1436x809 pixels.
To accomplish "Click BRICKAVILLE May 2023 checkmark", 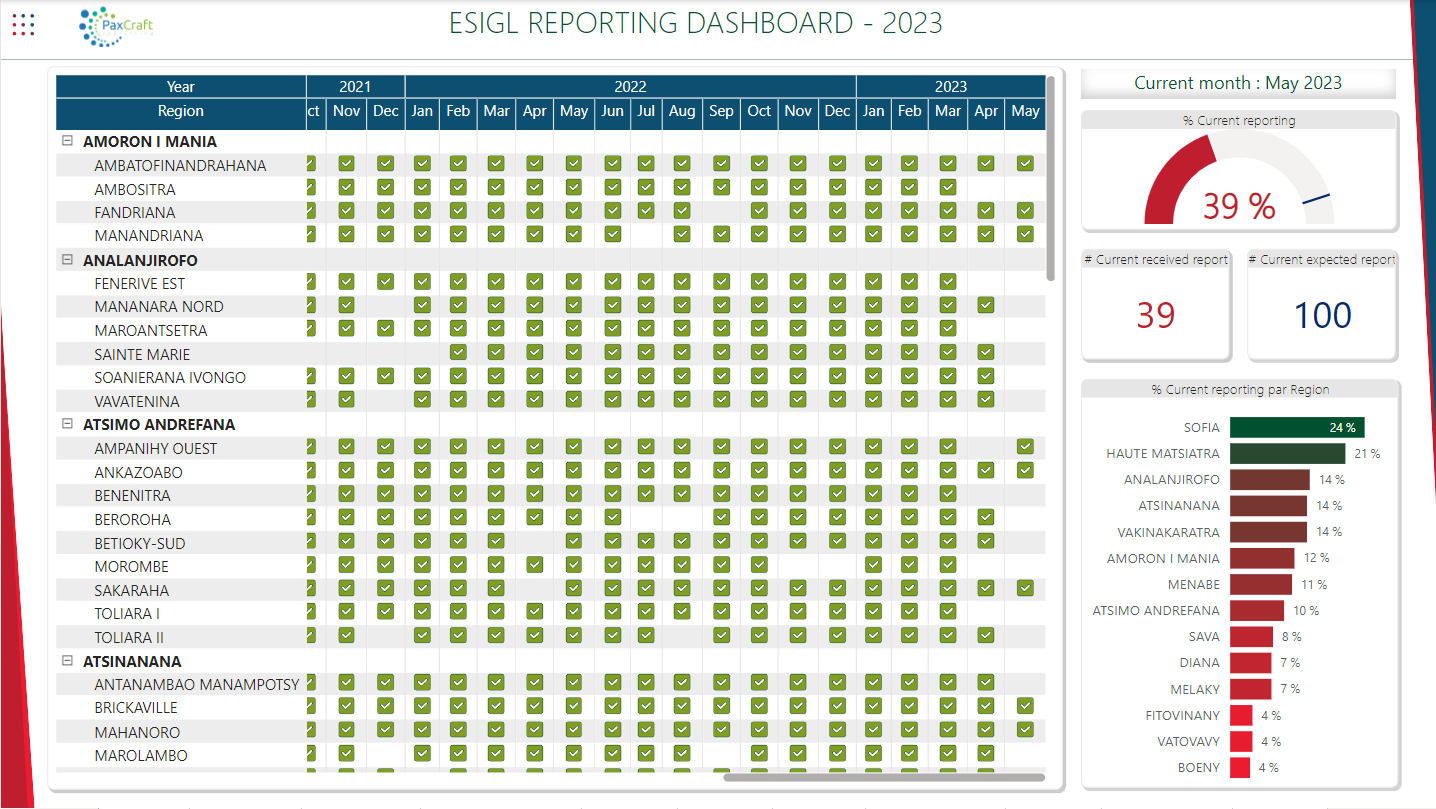I will [1025, 707].
